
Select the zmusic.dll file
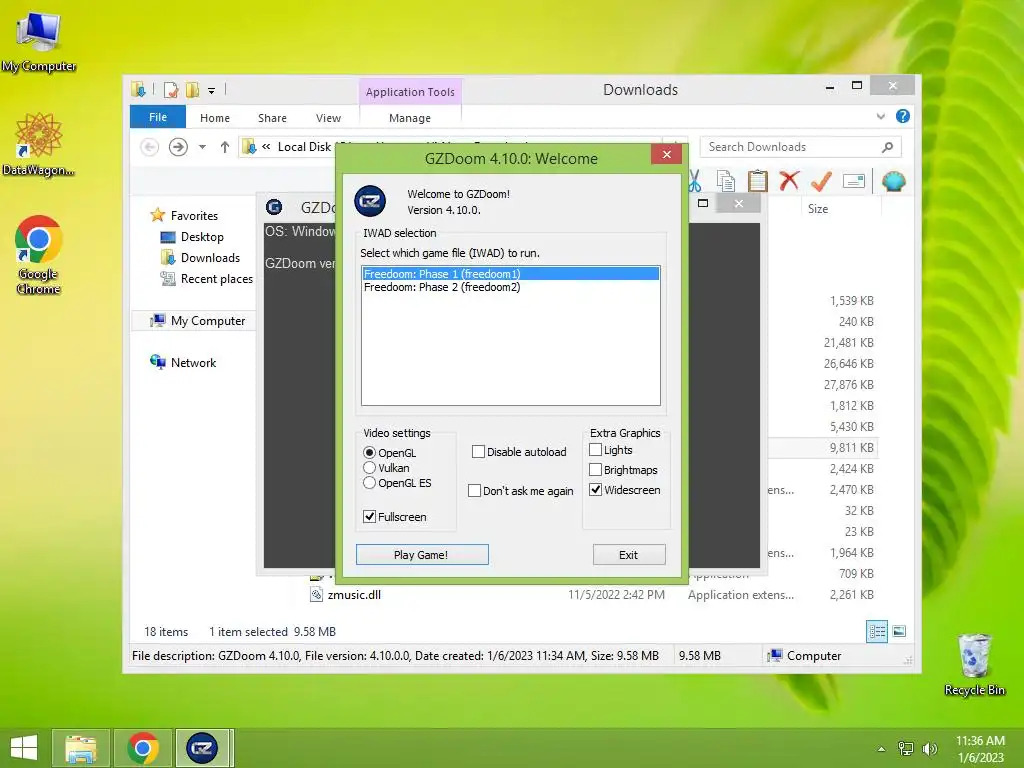click(355, 594)
